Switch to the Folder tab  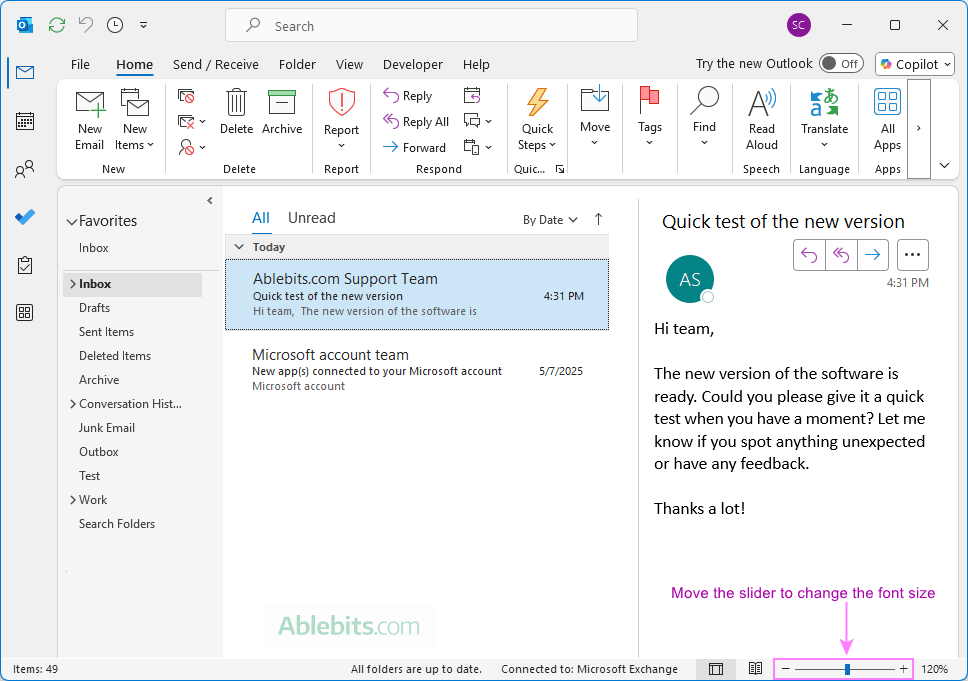(x=297, y=64)
